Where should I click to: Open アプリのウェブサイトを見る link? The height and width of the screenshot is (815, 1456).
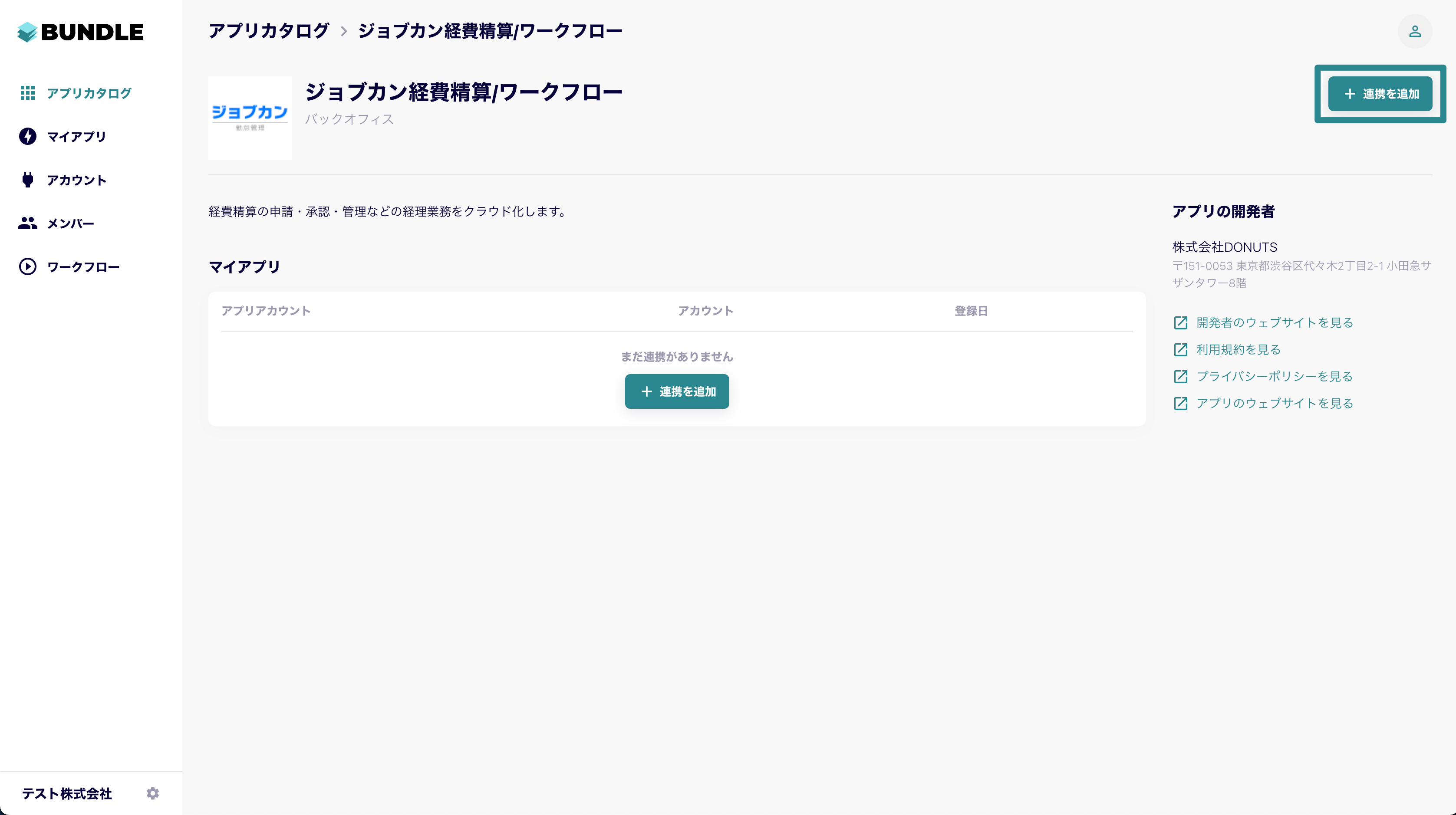(x=1275, y=404)
